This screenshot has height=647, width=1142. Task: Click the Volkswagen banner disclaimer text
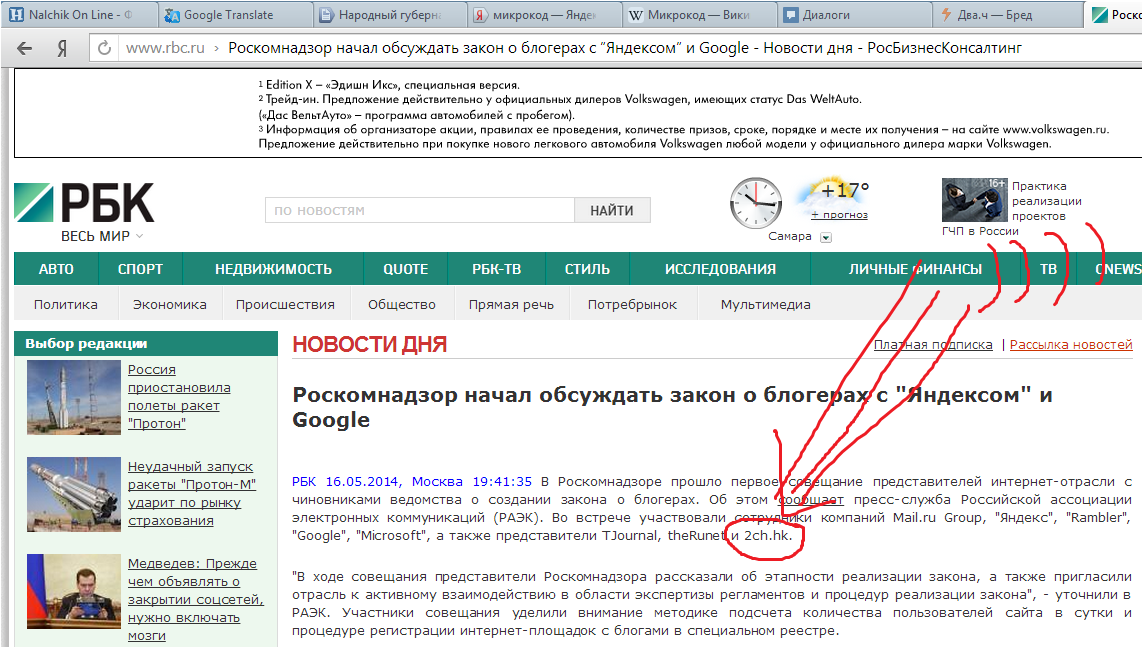pos(683,114)
